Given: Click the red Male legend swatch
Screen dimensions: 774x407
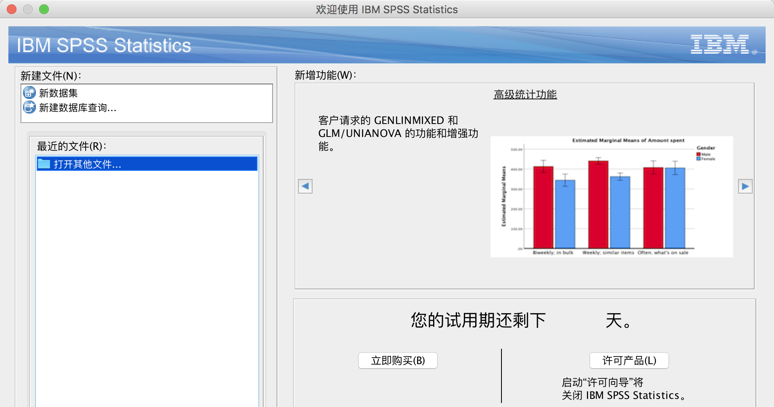Looking at the screenshot, I should point(699,154).
